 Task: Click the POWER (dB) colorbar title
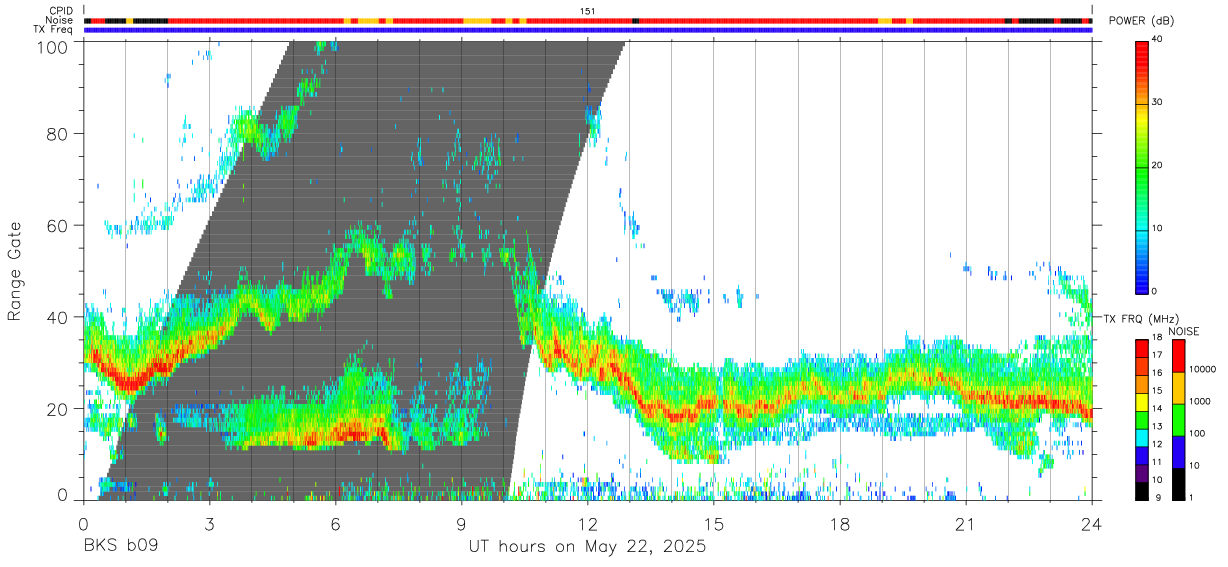point(1141,22)
